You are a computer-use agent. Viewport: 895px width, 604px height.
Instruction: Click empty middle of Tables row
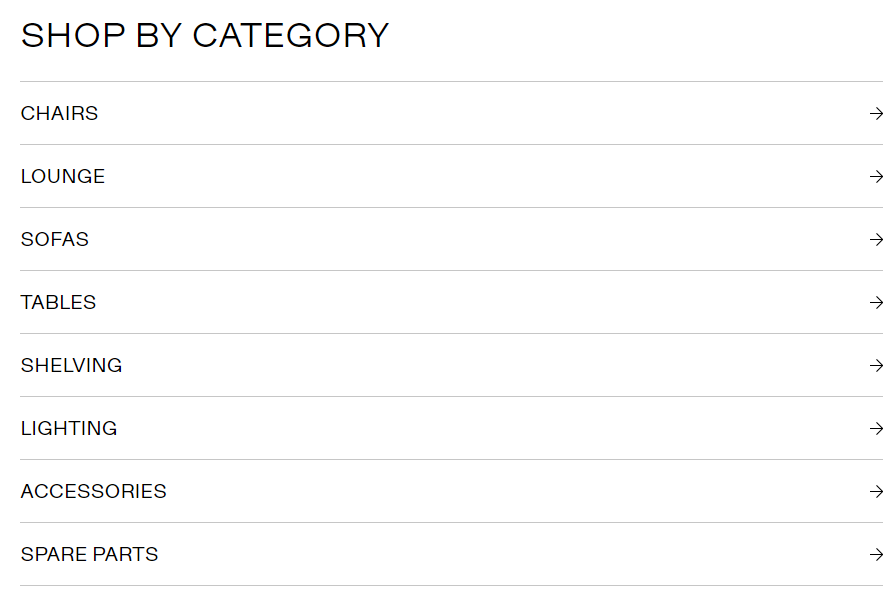tap(450, 303)
